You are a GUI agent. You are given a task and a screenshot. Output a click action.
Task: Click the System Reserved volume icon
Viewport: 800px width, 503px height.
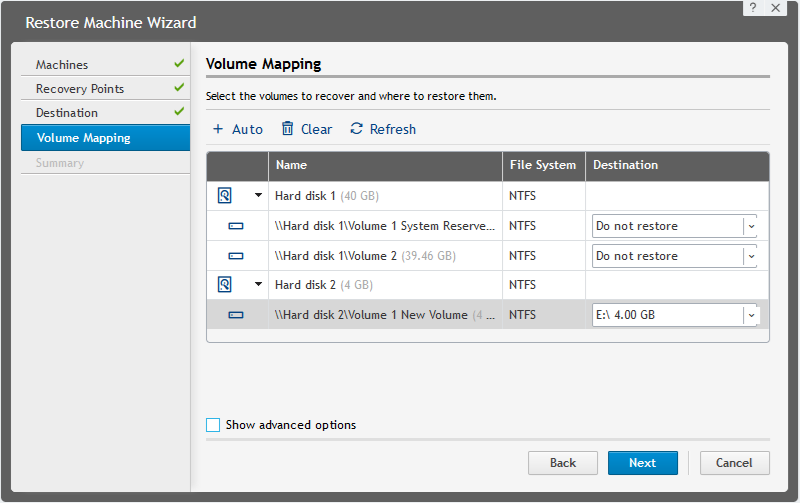pyautogui.click(x=236, y=226)
